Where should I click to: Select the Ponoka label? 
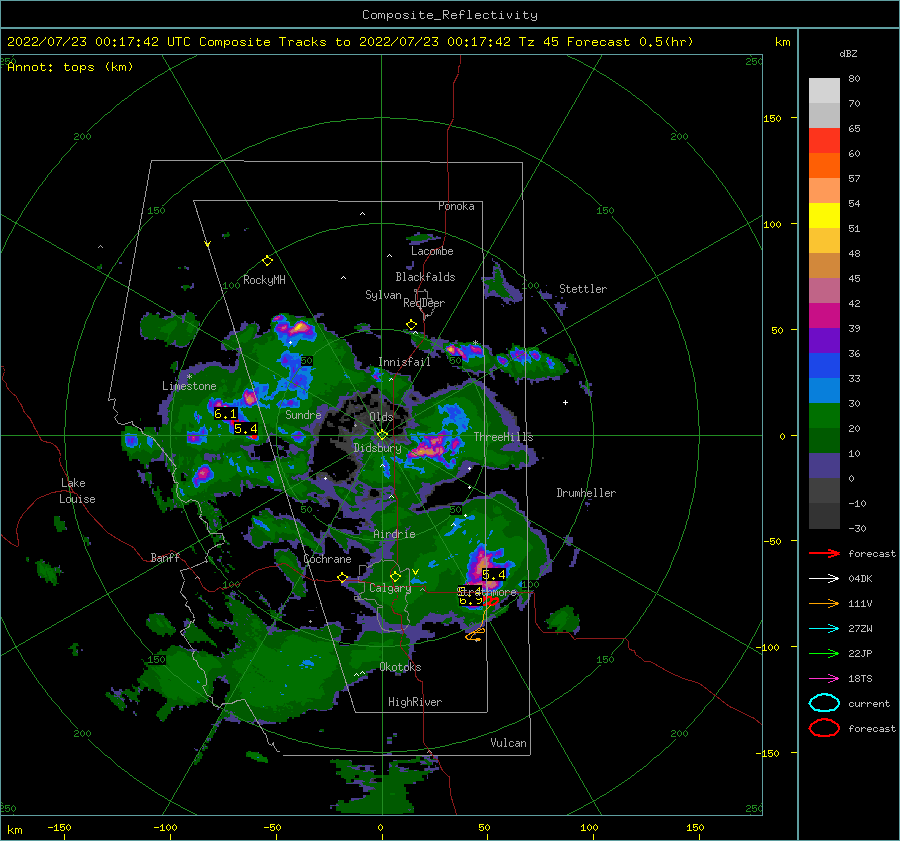click(x=456, y=206)
